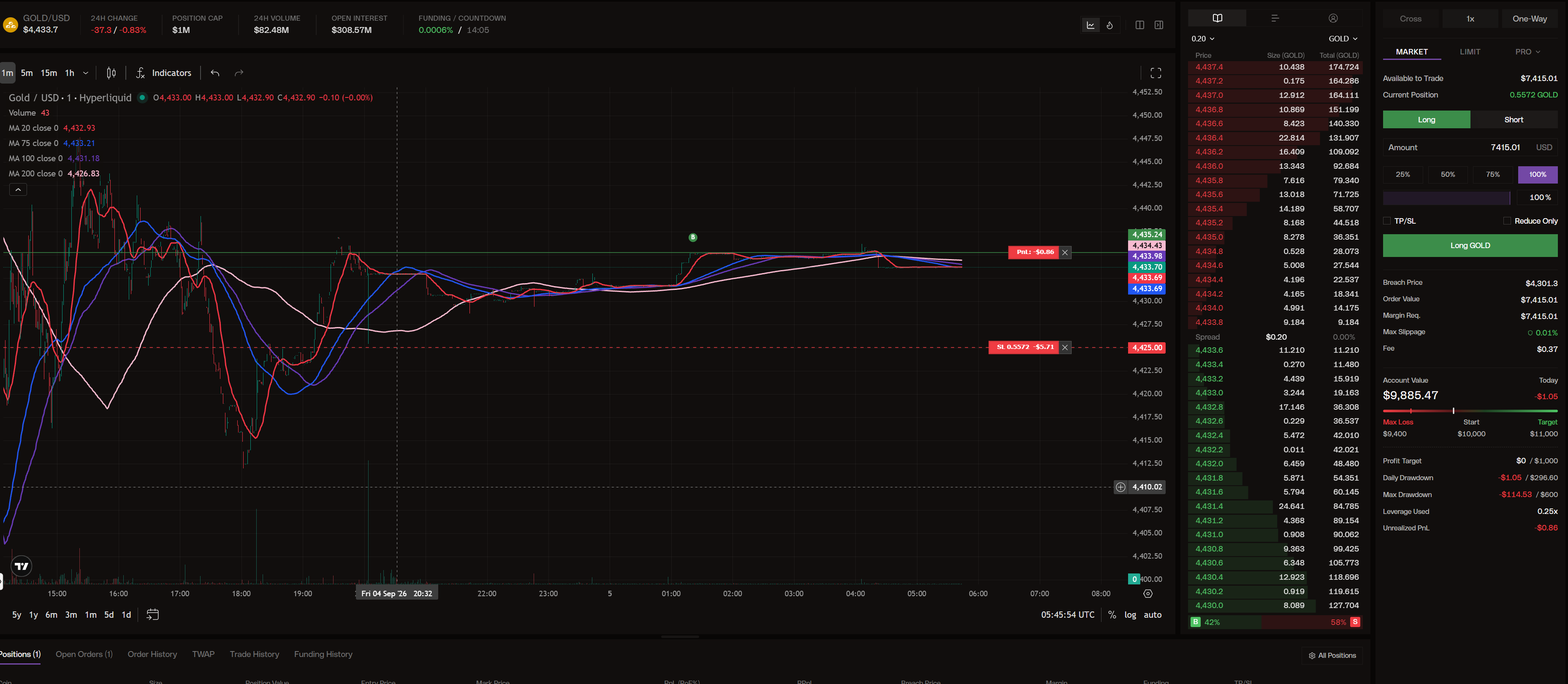Open the recent trades list icon
The height and width of the screenshot is (684, 1568).
[1275, 18]
